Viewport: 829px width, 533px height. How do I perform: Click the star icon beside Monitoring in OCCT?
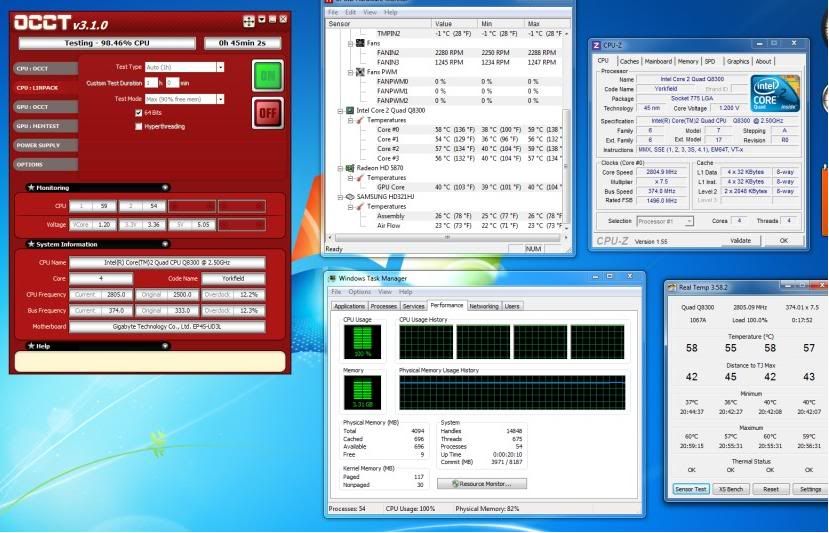click(31, 187)
